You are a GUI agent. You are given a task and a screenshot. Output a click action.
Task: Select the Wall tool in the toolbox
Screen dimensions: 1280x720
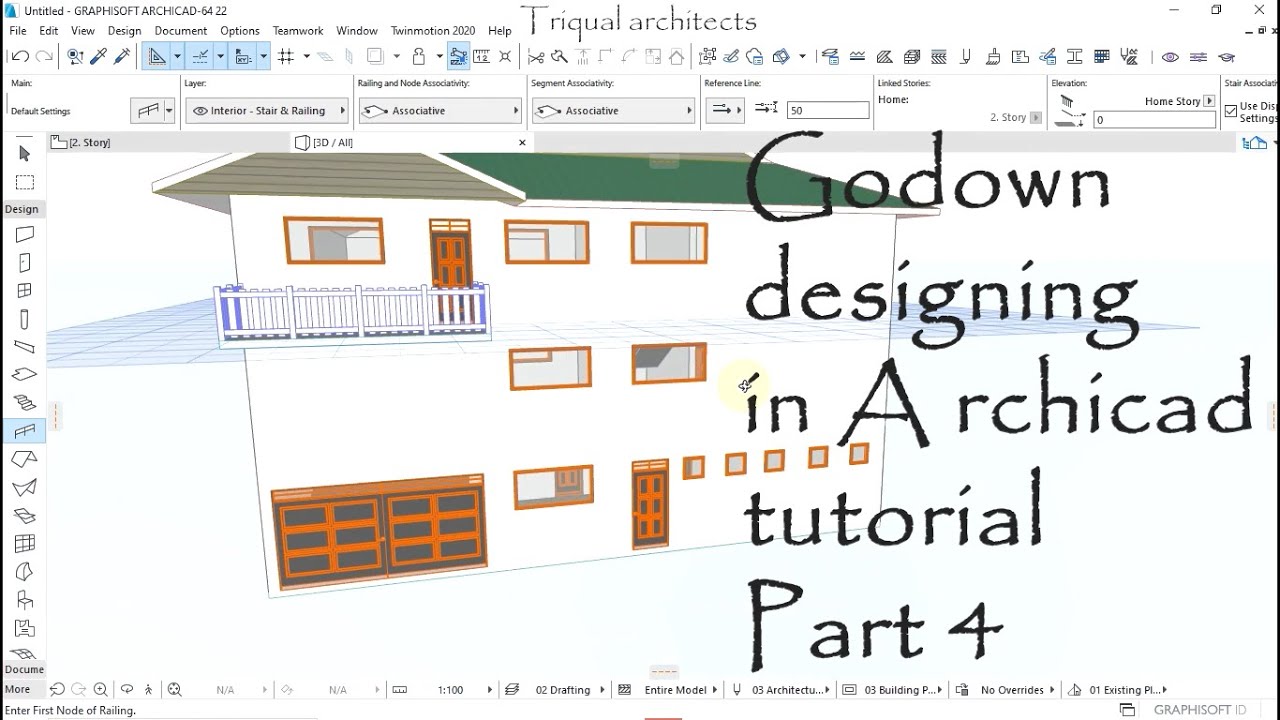click(x=25, y=234)
